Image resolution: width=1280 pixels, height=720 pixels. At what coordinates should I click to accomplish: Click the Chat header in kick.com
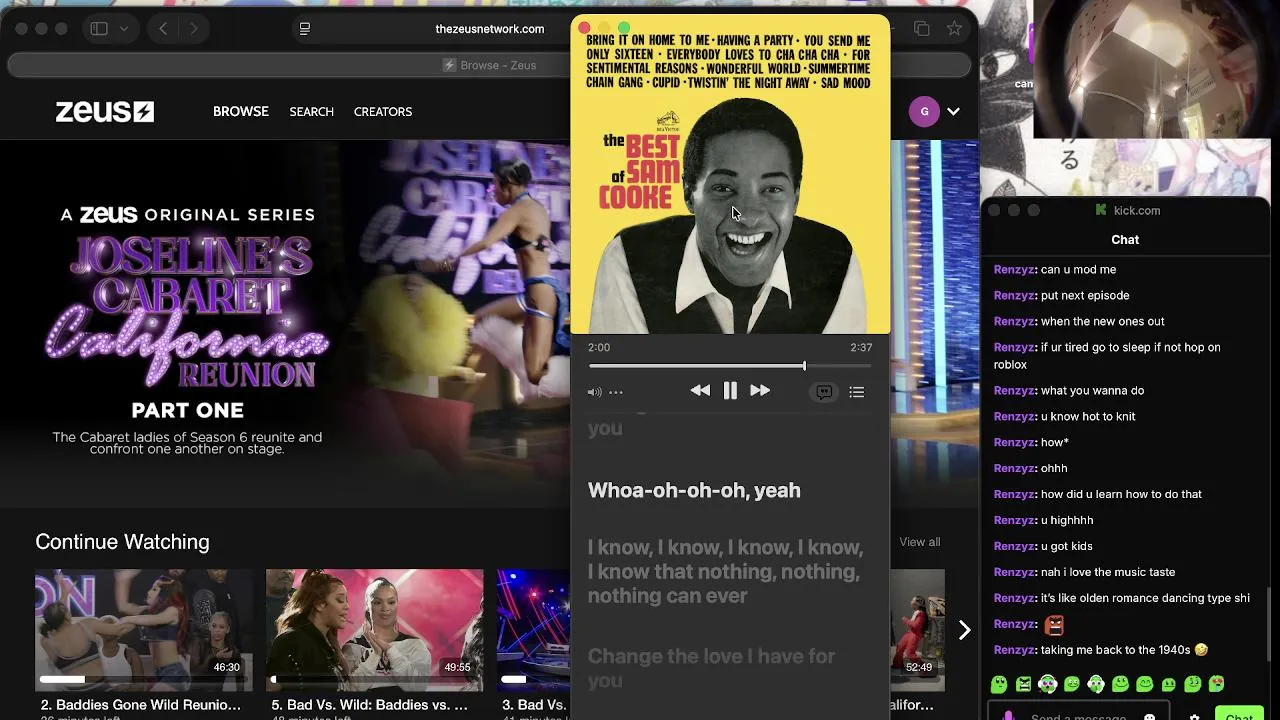pyautogui.click(x=1125, y=239)
